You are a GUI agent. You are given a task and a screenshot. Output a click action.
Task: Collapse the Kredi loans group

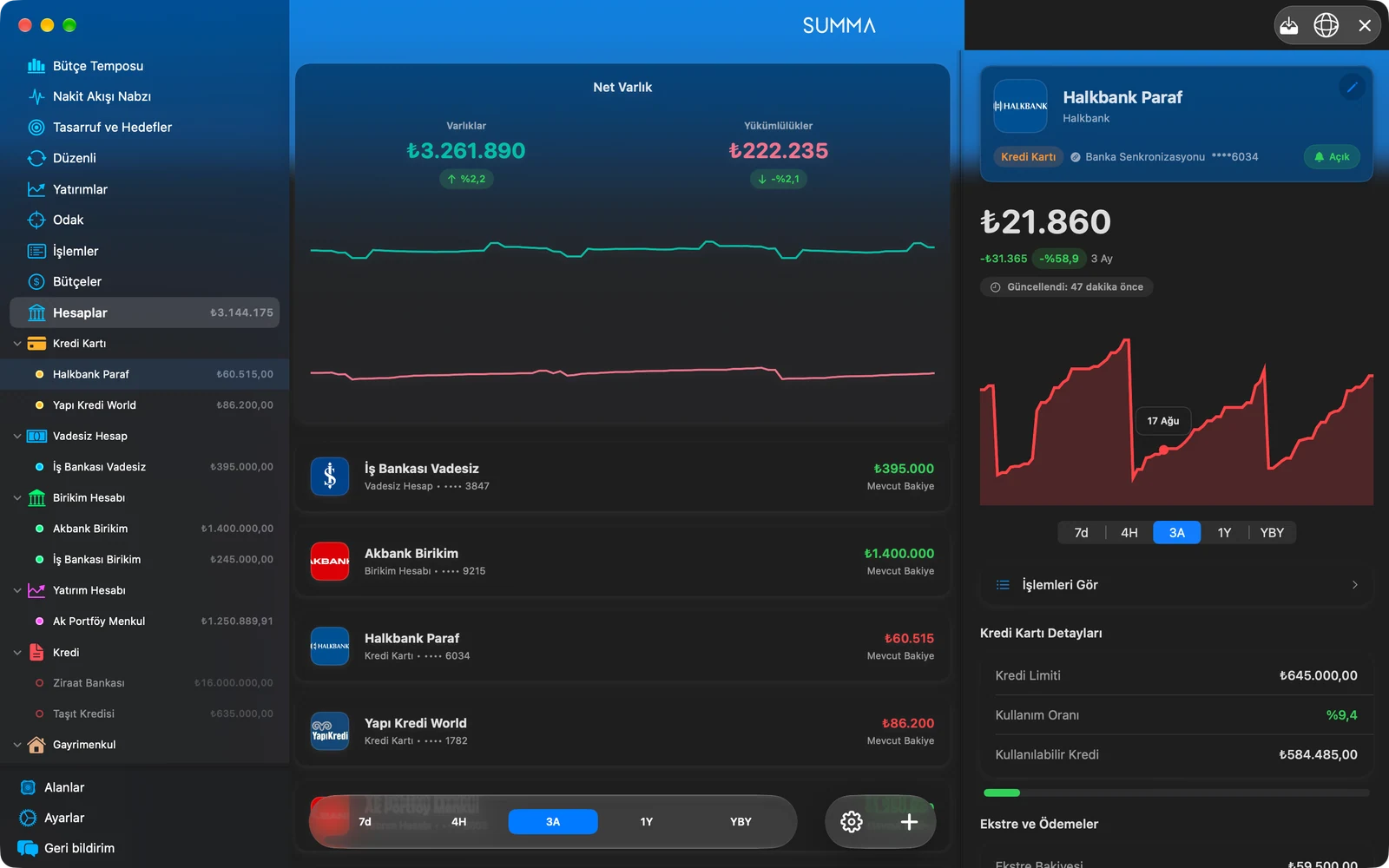click(17, 652)
